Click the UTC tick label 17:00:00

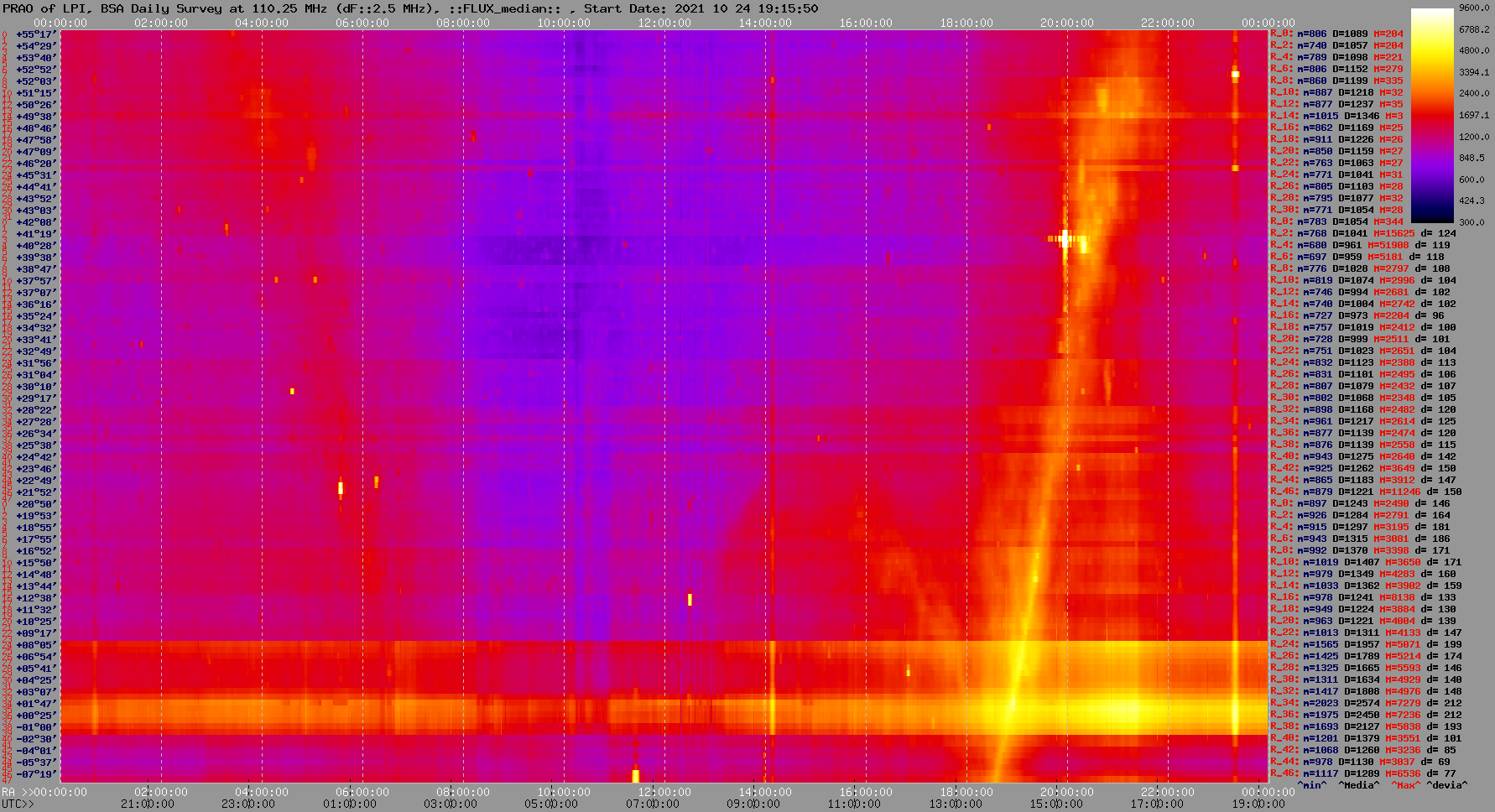(x=1155, y=804)
